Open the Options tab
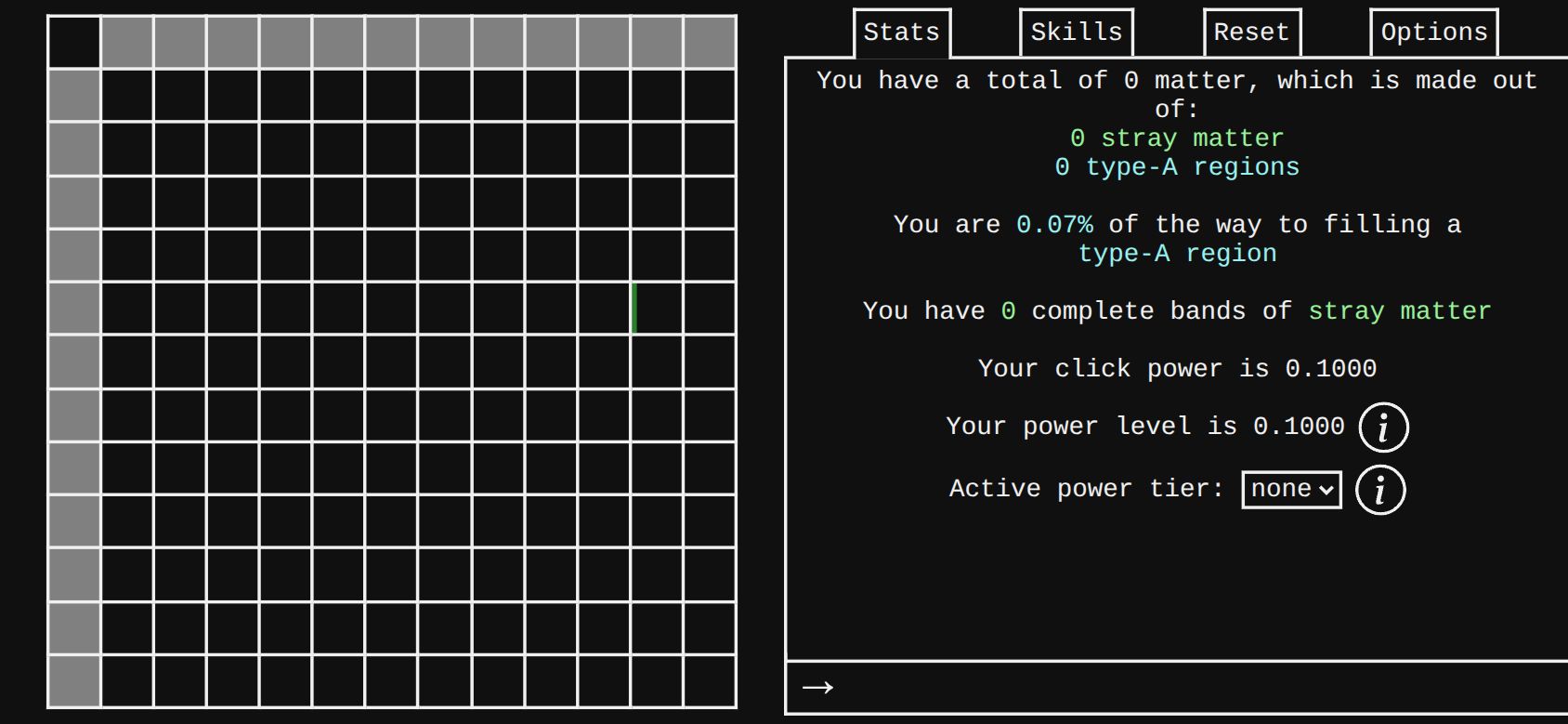Screen dimensions: 1568x724 tap(1434, 33)
